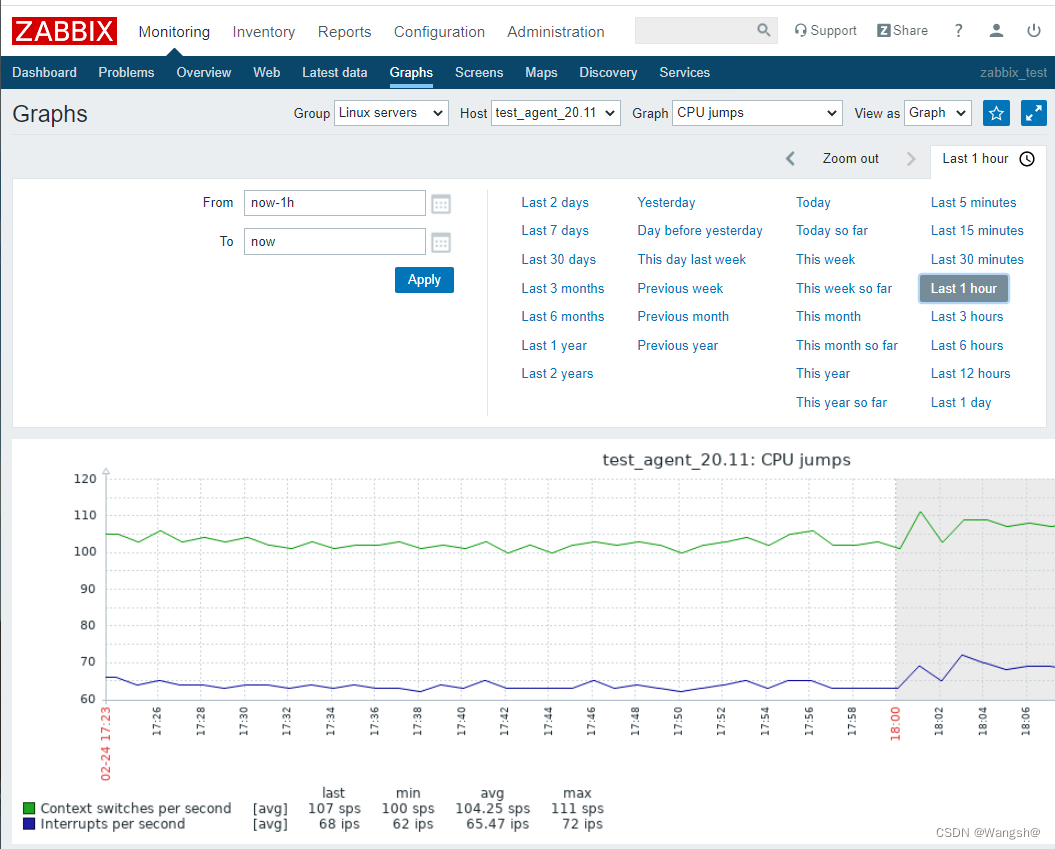Screen dimensions: 1055x849
Task: Expand the Host dropdown test_agent_20.11
Action: pos(556,113)
